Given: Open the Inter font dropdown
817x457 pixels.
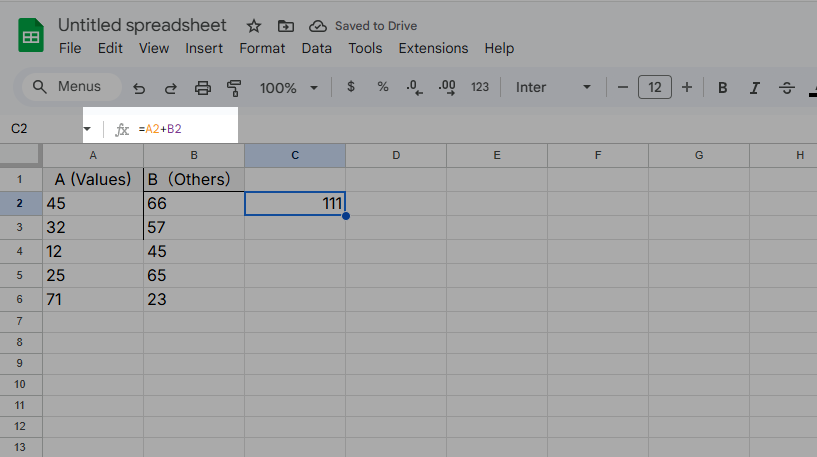Looking at the screenshot, I should [x=554, y=88].
